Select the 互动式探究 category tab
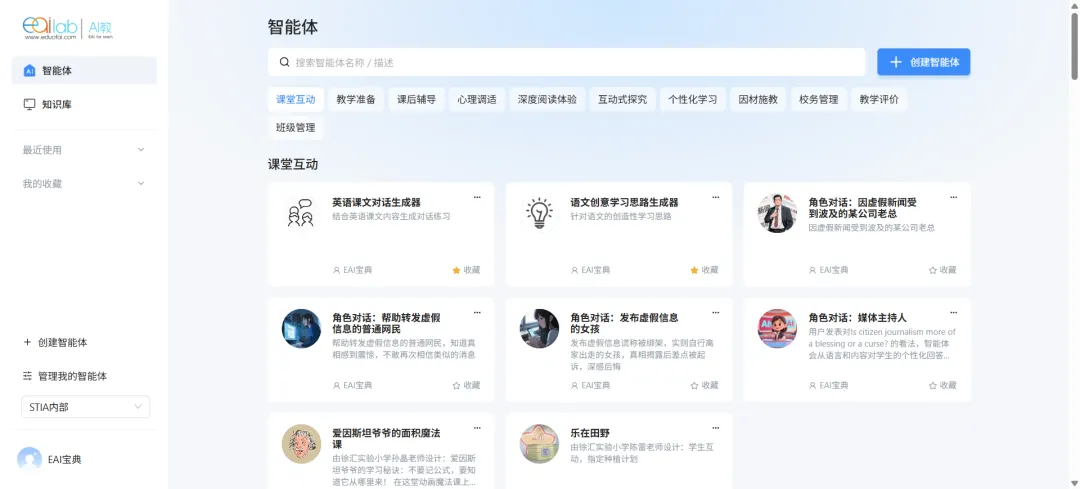Viewport: 1080px width, 489px height. (x=623, y=99)
